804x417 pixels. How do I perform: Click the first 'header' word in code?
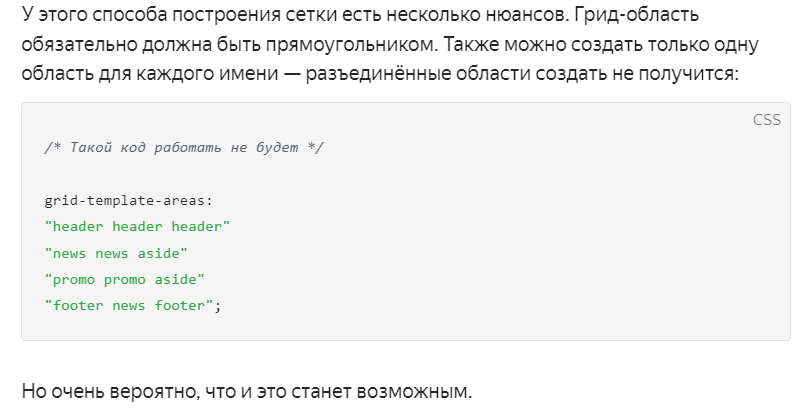(x=78, y=227)
